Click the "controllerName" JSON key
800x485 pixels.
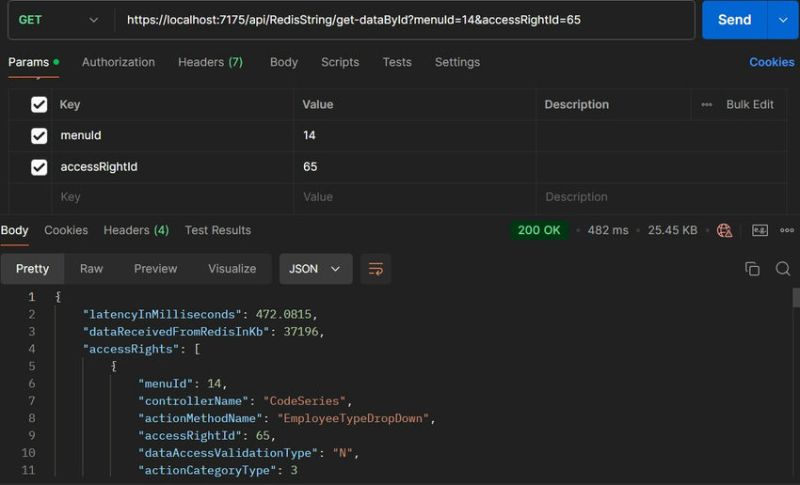point(193,401)
